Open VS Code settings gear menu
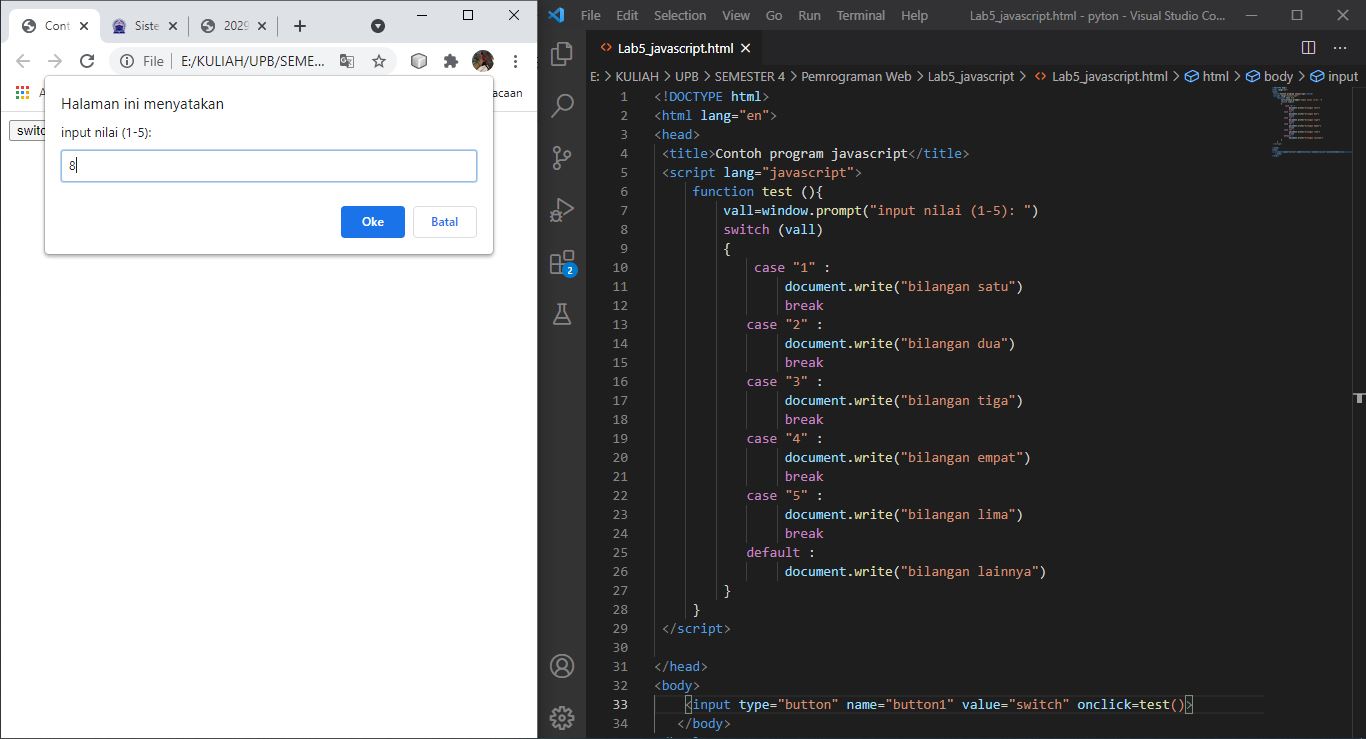The height and width of the screenshot is (739, 1366). tap(561, 717)
